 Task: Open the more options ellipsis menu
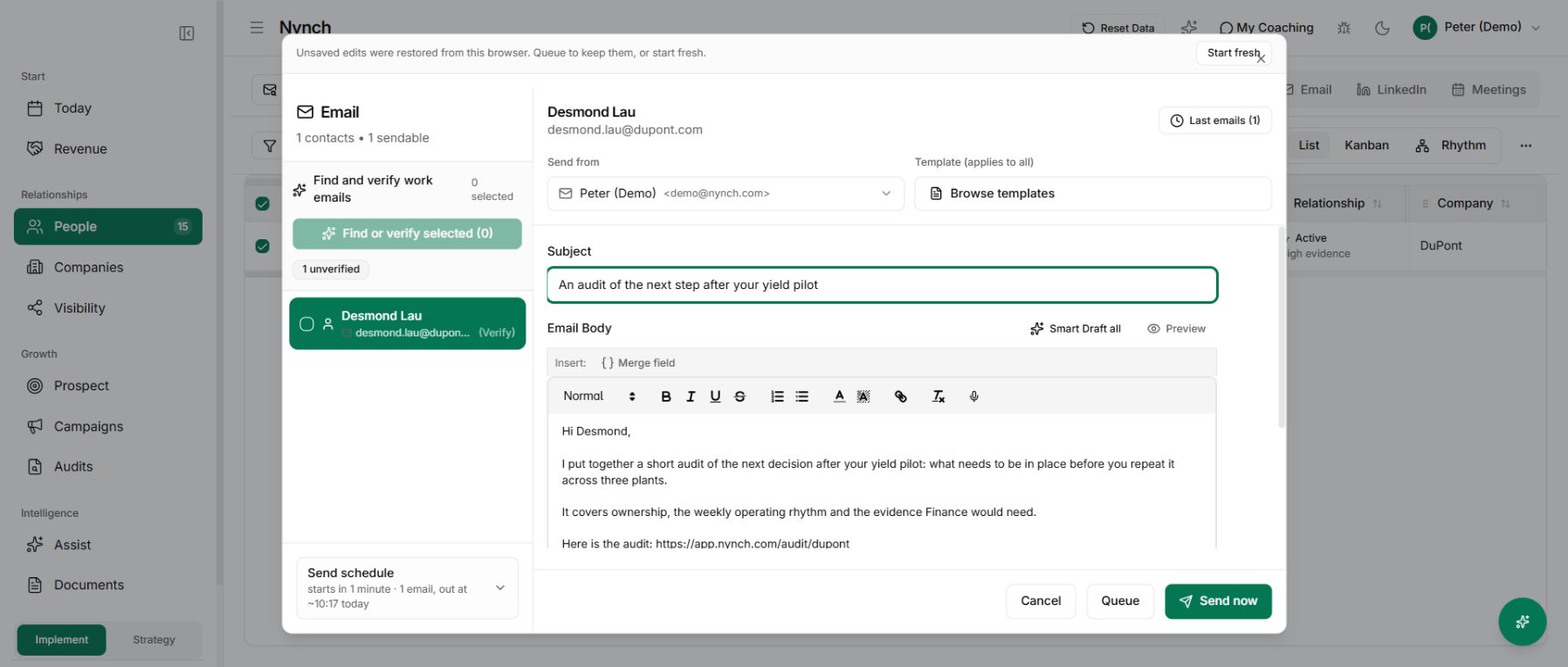pos(1525,146)
